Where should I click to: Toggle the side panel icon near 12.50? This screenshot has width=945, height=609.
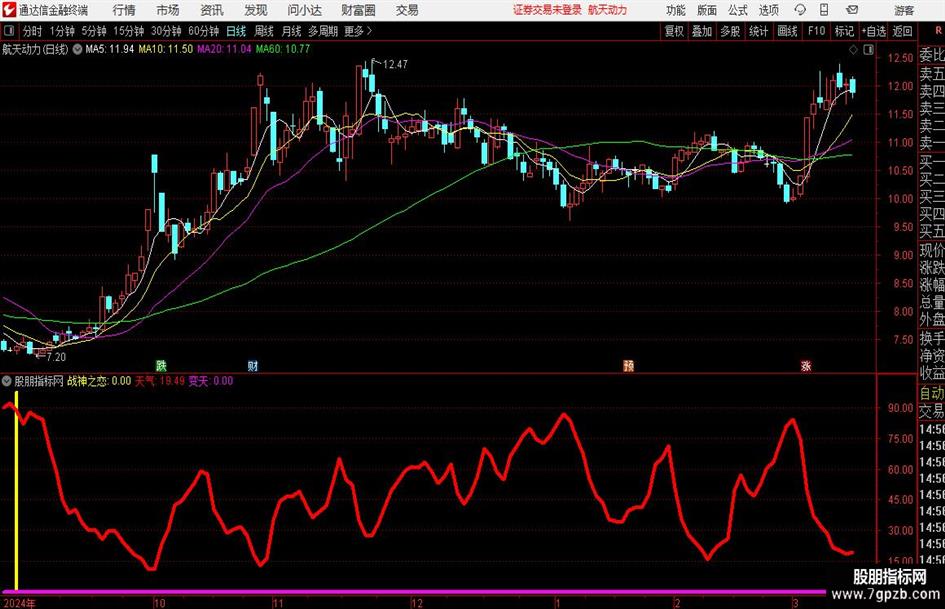click(x=868, y=49)
